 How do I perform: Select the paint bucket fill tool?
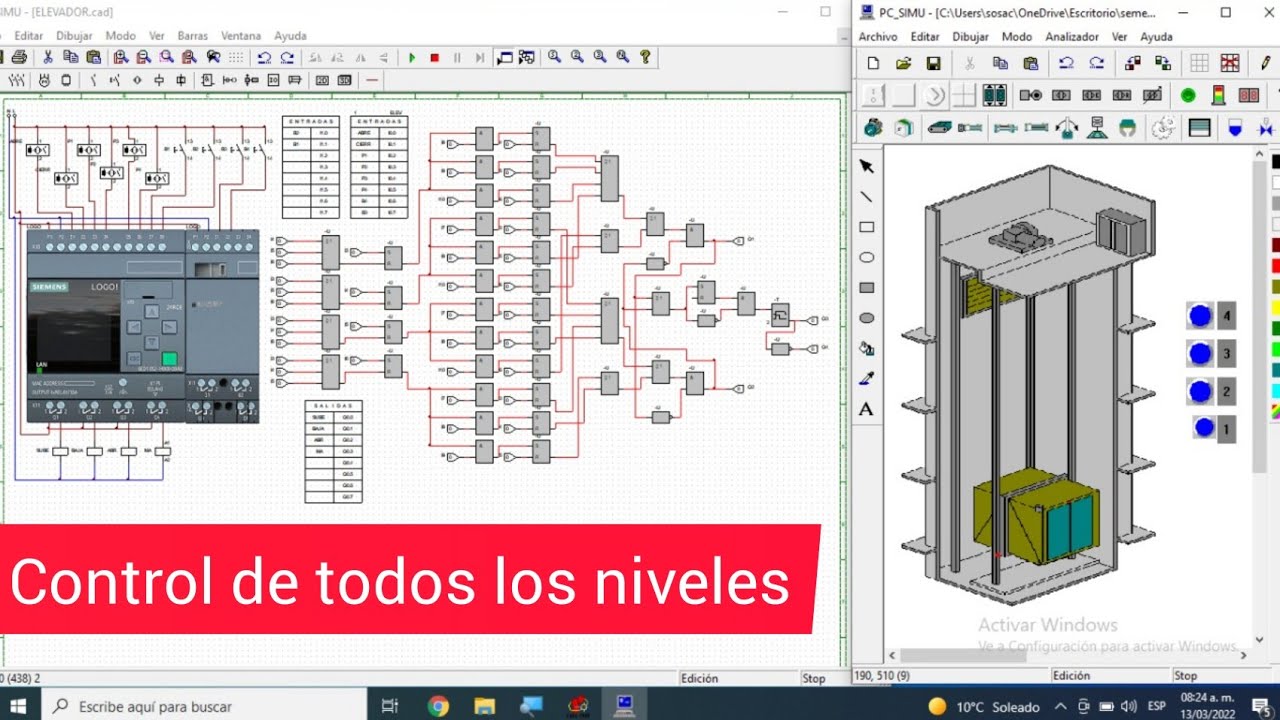(867, 348)
